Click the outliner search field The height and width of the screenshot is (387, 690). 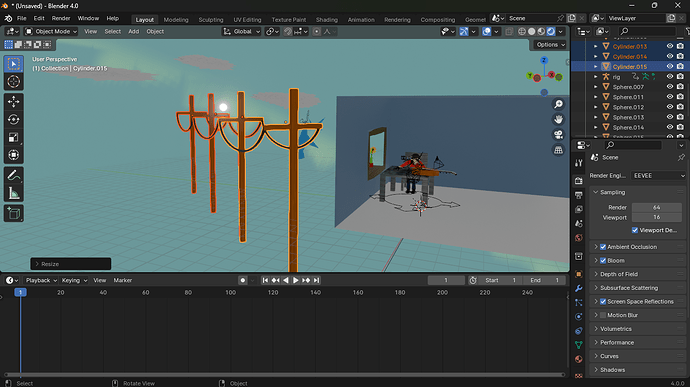point(646,31)
